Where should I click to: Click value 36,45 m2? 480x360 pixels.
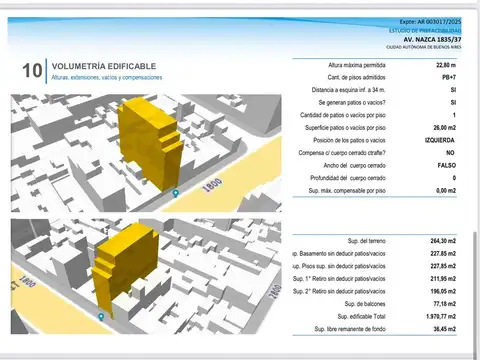click(445, 329)
